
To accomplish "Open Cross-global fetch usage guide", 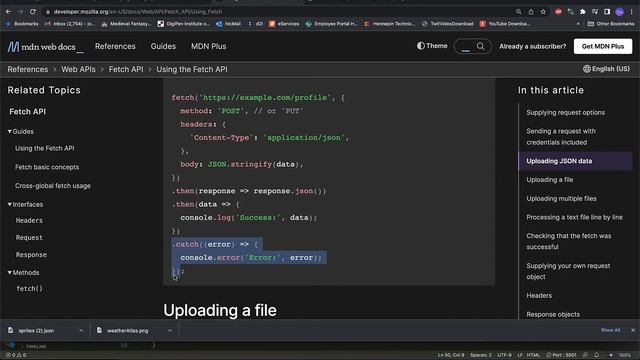I will pos(53,186).
